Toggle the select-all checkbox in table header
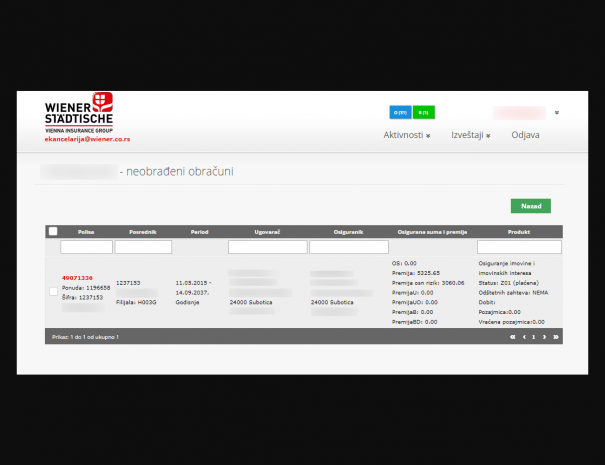 53,231
